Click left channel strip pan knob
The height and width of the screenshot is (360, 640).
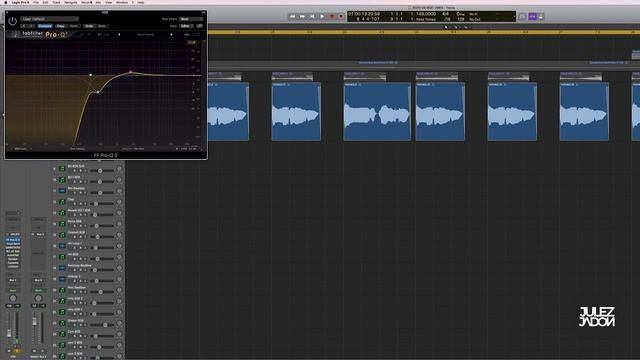pyautogui.click(x=13, y=298)
